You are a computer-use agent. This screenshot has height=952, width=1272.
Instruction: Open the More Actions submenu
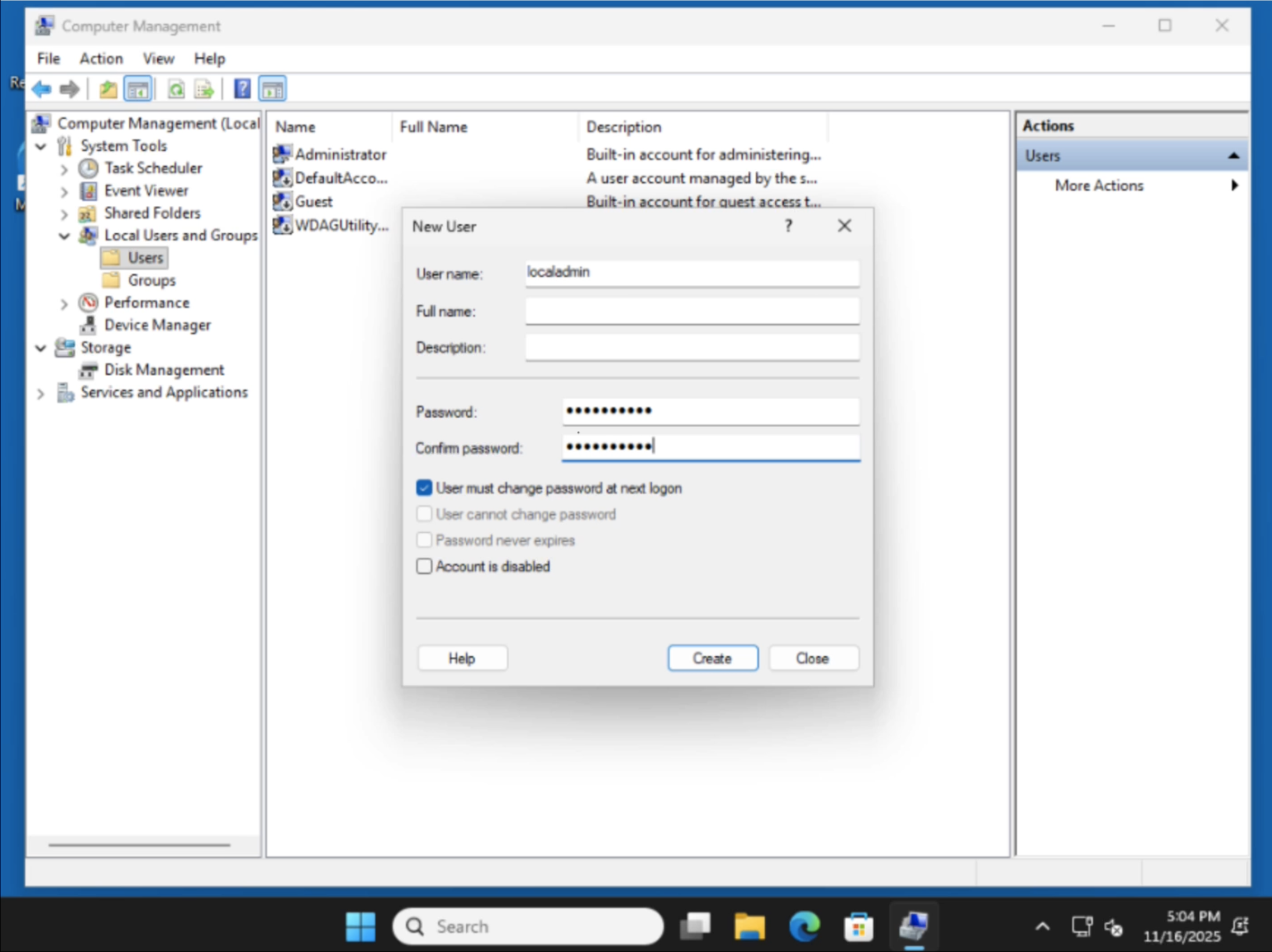click(1132, 185)
